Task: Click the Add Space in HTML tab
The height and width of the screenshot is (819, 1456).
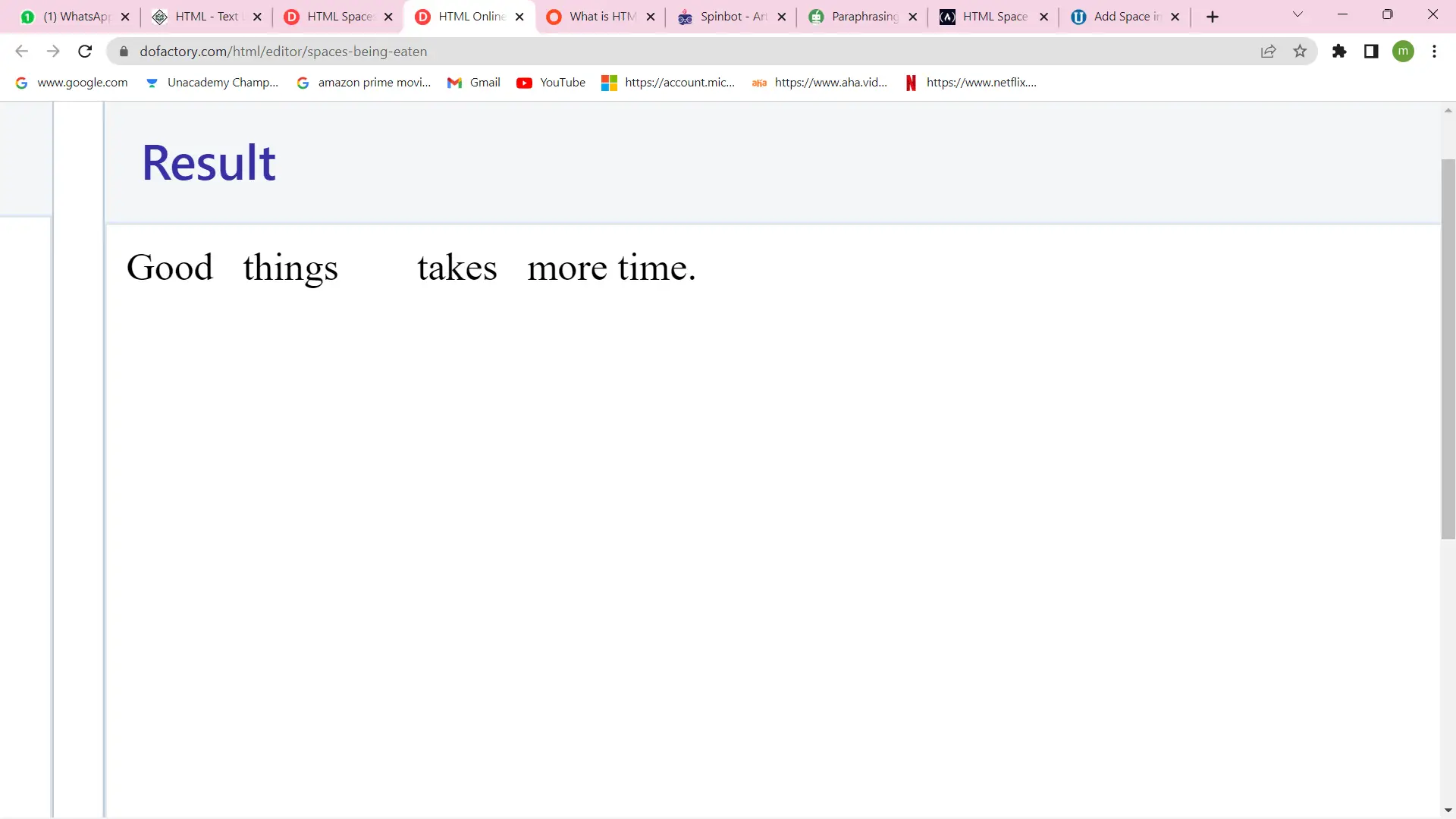Action: [1125, 16]
